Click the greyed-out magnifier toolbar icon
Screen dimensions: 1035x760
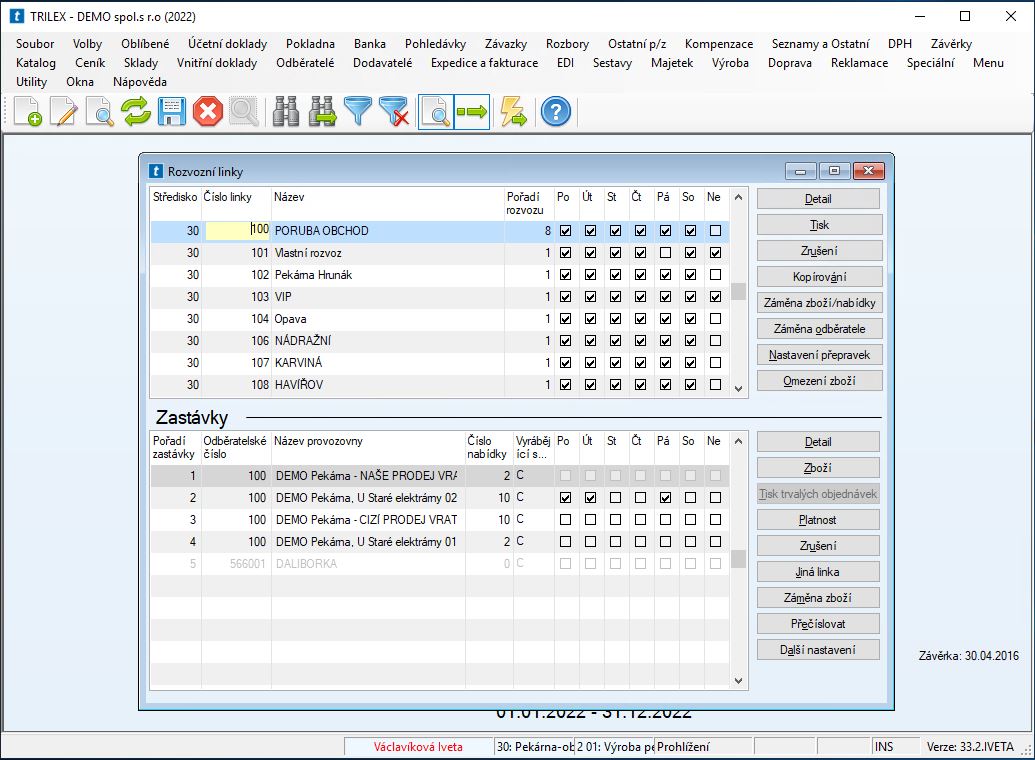click(x=244, y=112)
